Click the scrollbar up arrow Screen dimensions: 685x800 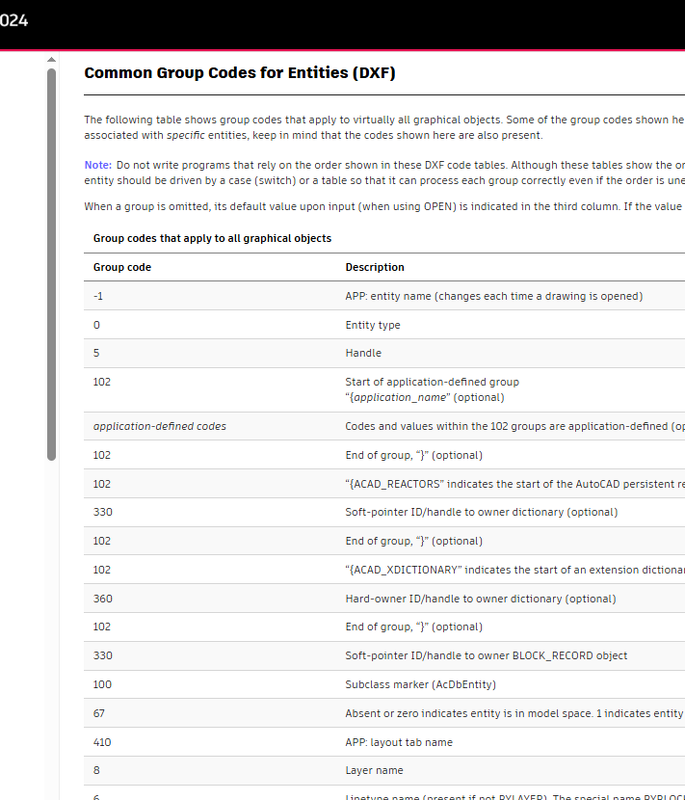[52, 58]
